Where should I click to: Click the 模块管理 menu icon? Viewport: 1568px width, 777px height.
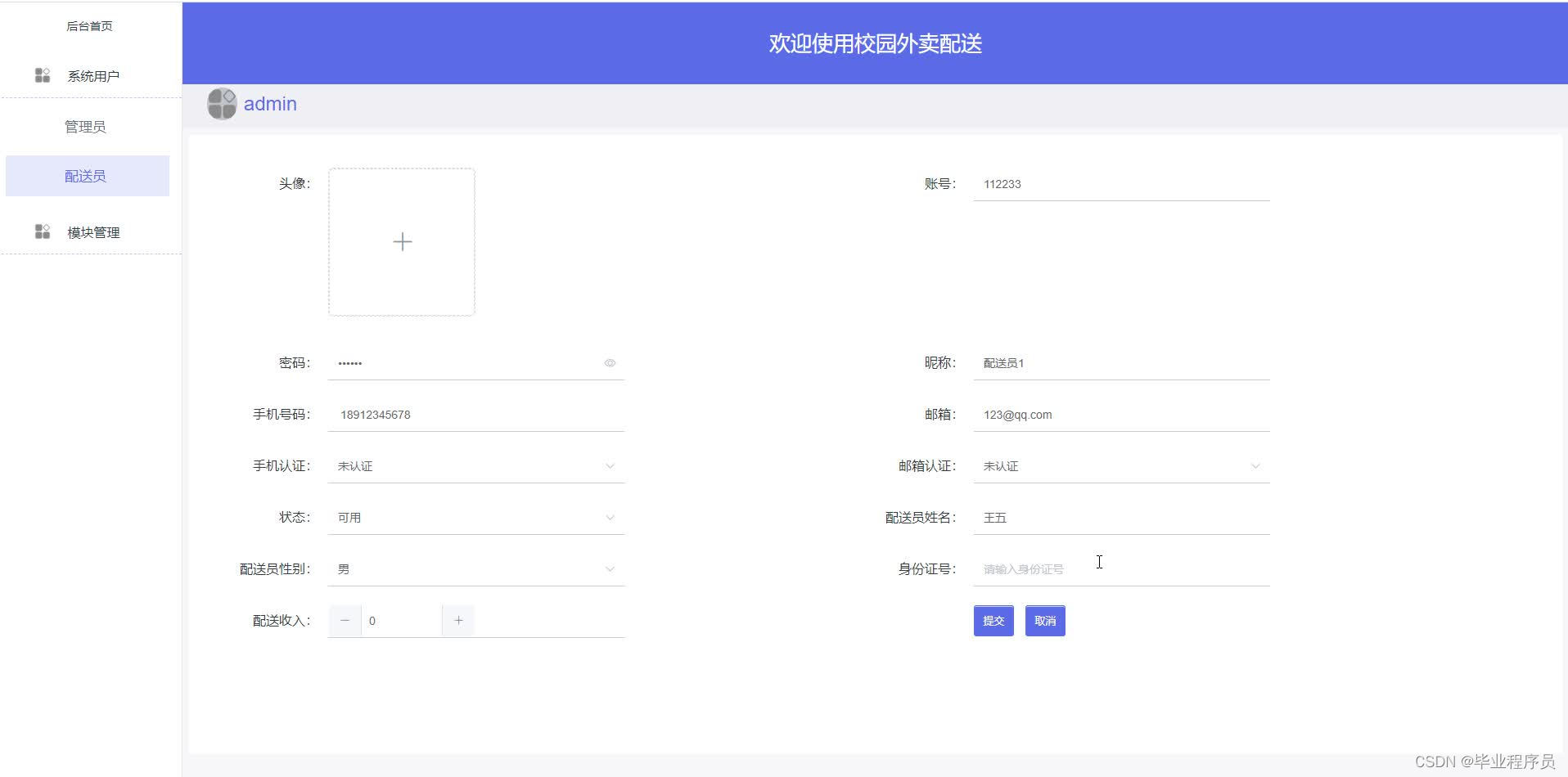[43, 231]
